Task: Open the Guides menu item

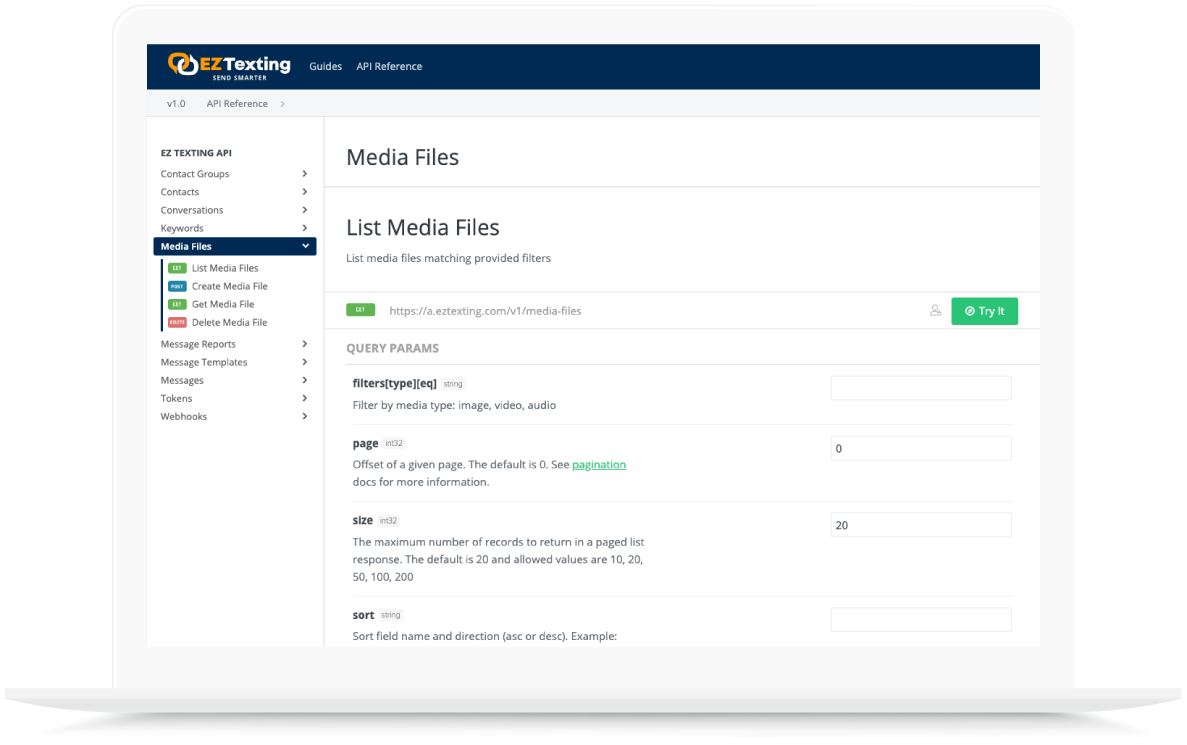Action: [326, 67]
